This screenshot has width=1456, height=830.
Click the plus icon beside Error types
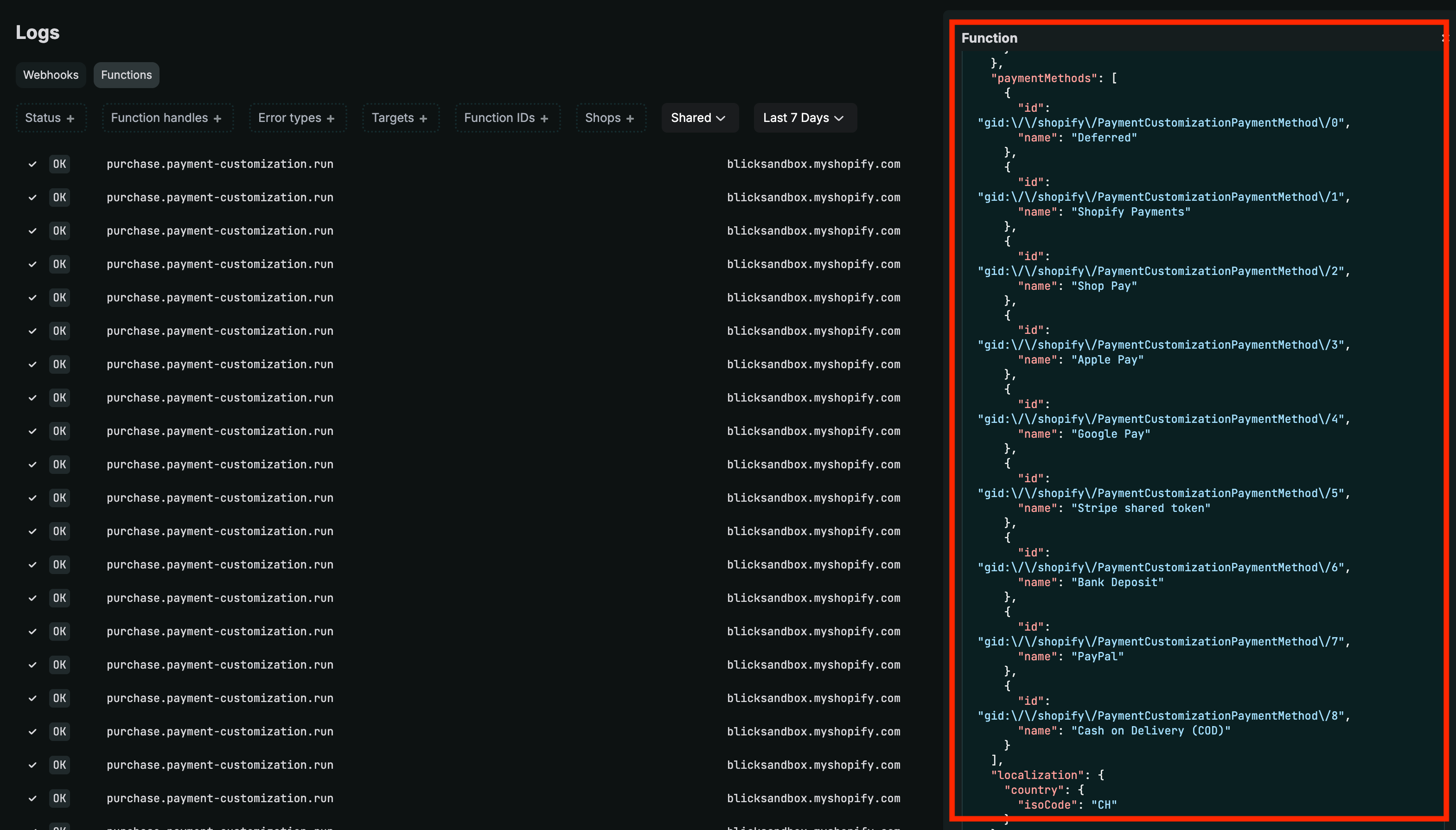331,119
